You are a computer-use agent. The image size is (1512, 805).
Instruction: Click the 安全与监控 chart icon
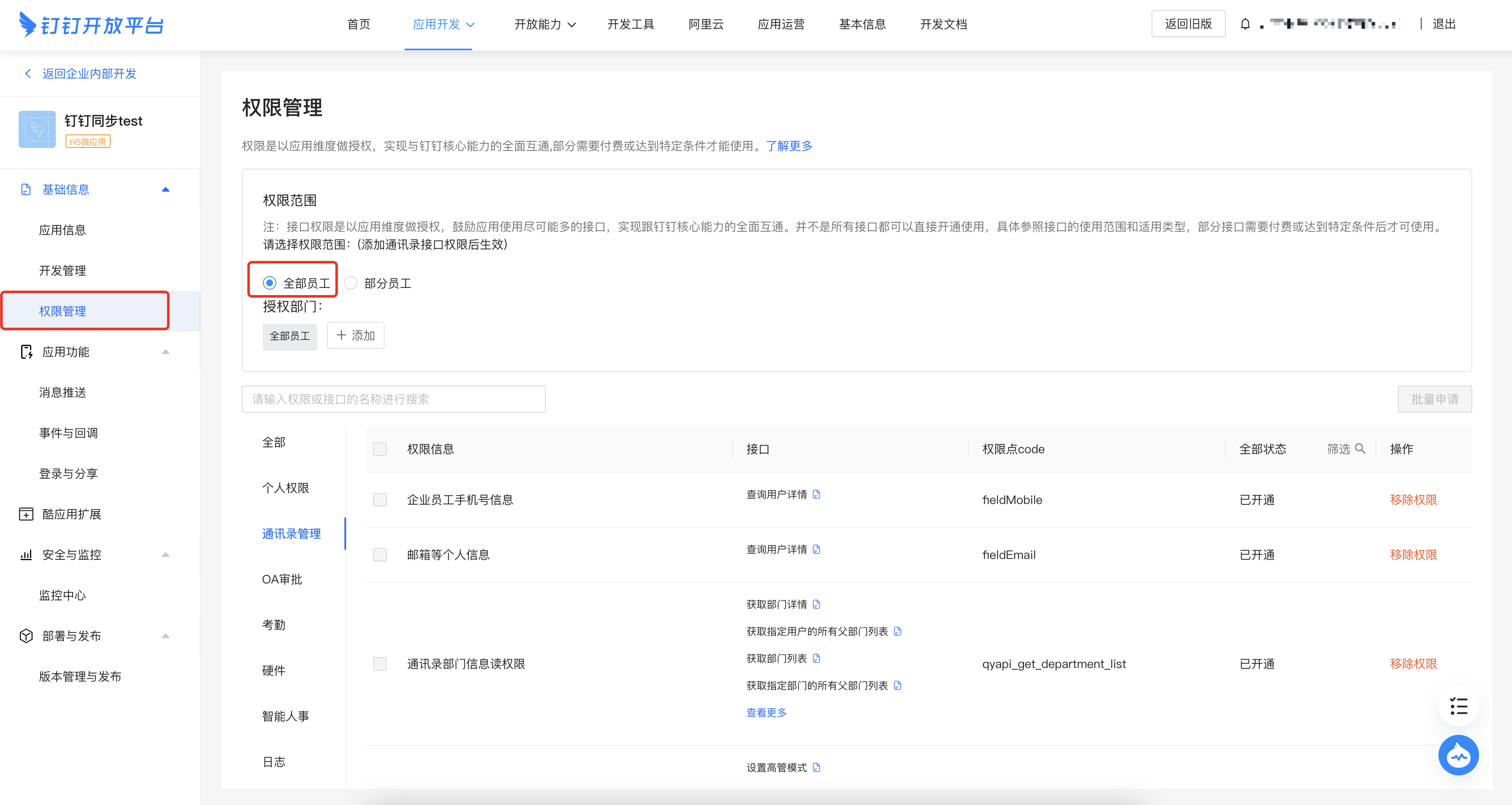27,555
